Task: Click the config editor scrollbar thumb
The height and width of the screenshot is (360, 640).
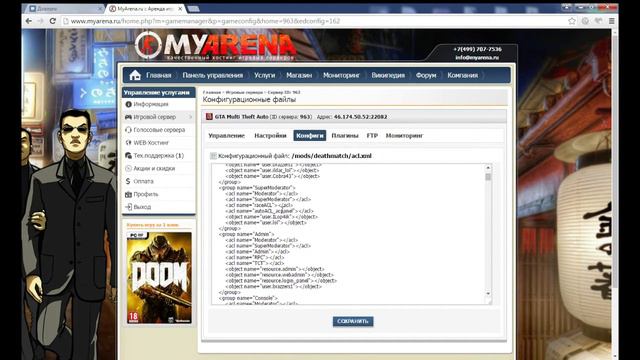Action: [488, 177]
